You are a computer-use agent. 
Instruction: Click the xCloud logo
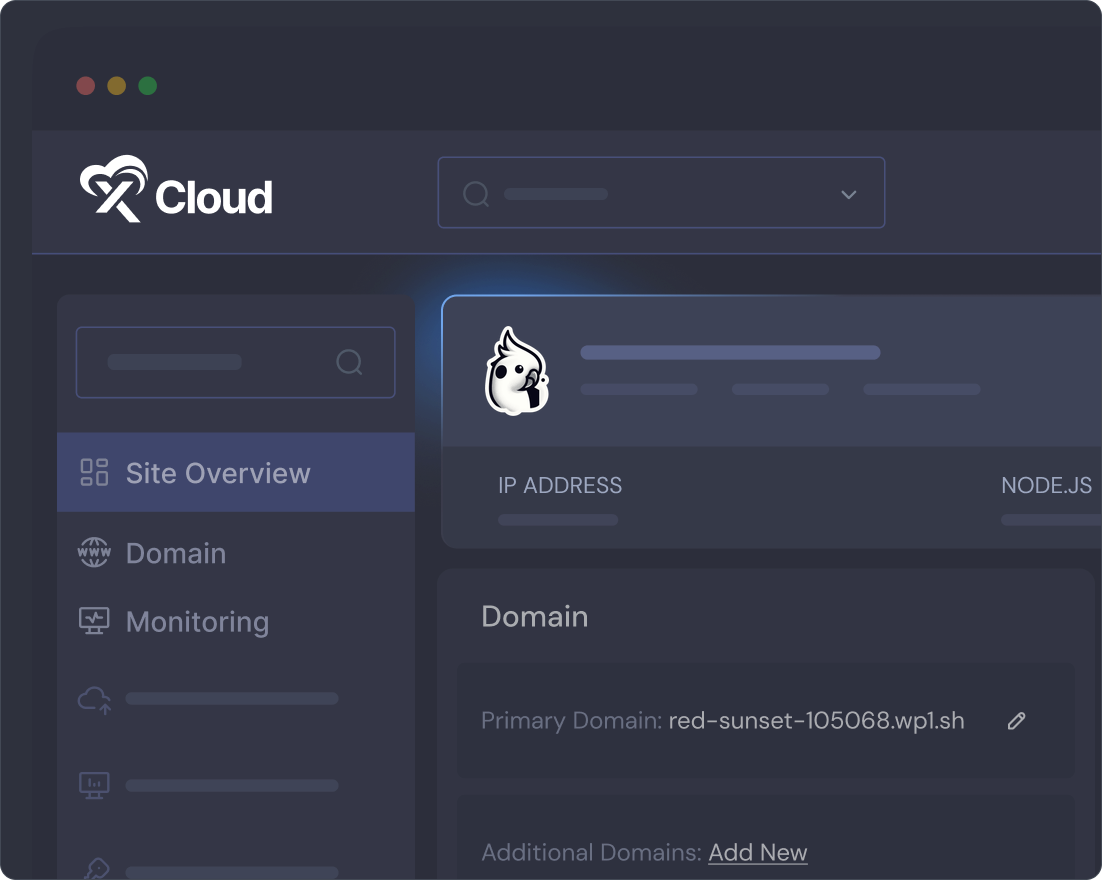pos(176,189)
